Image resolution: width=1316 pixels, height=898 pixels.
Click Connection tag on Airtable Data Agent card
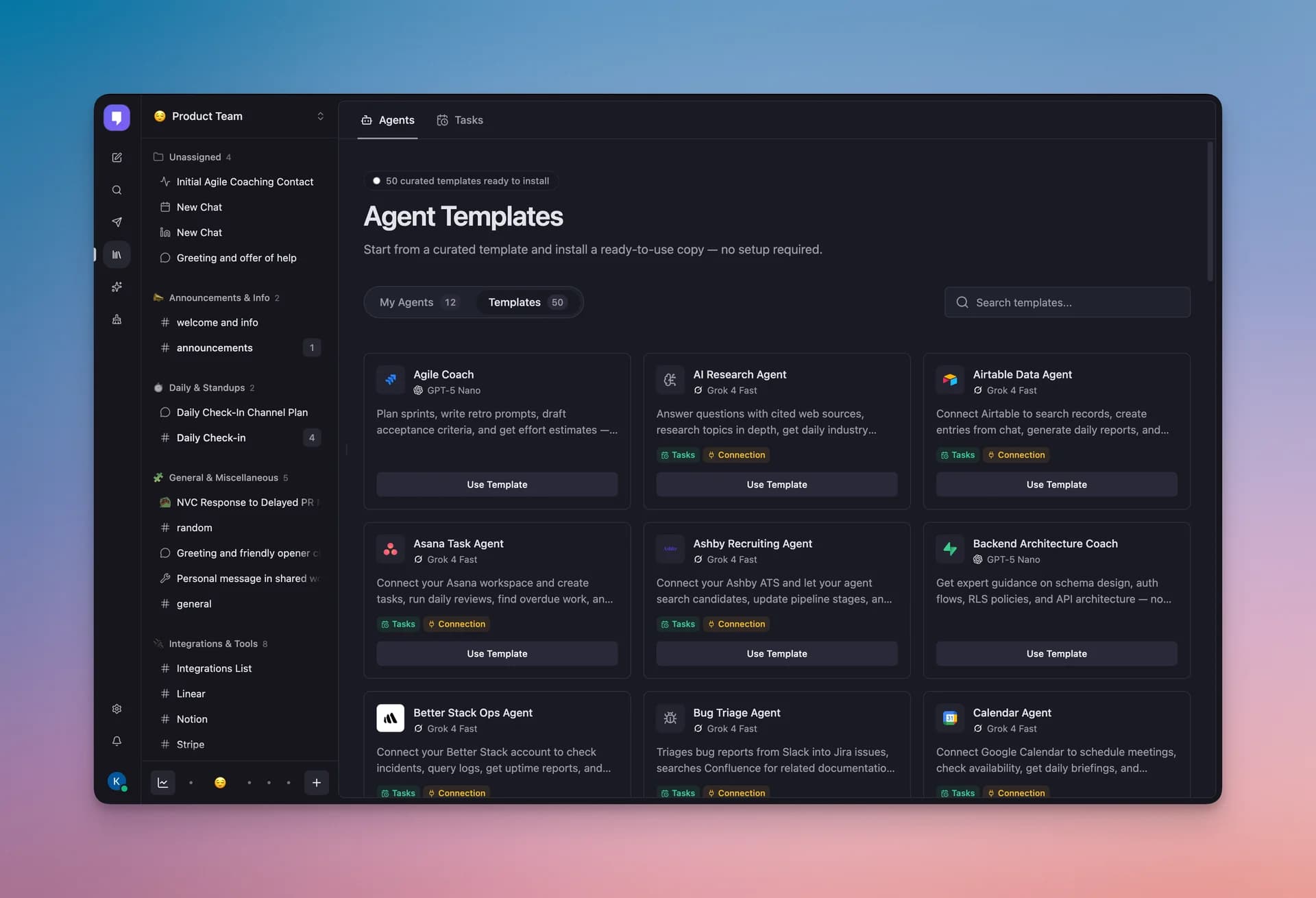click(x=1016, y=455)
